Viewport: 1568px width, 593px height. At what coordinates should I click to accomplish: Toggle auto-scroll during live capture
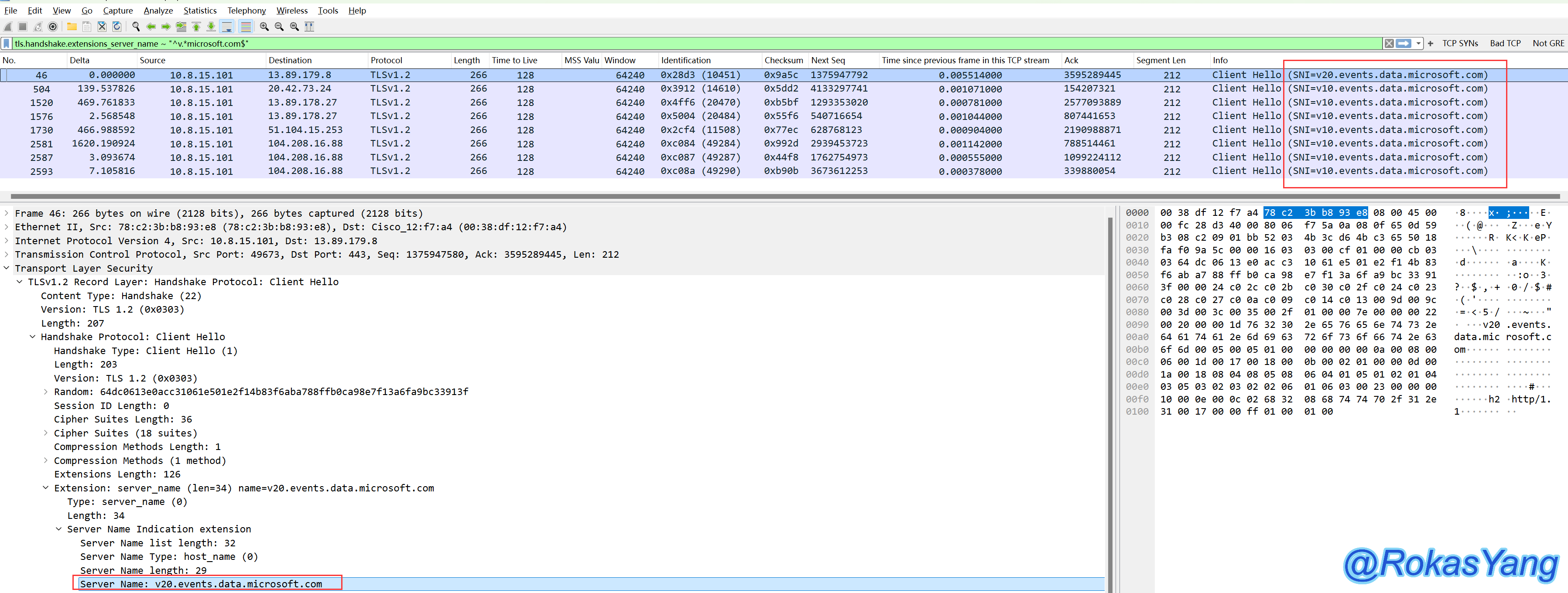tap(227, 26)
